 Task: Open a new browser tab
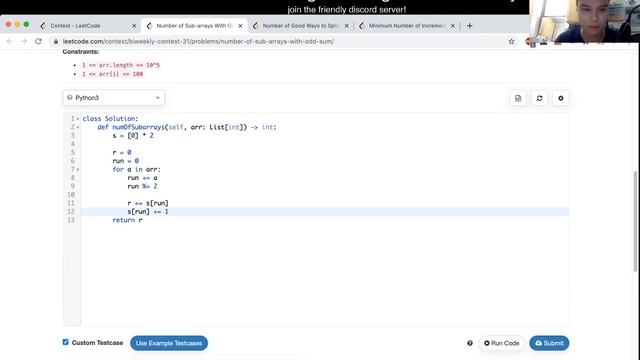[469, 26]
